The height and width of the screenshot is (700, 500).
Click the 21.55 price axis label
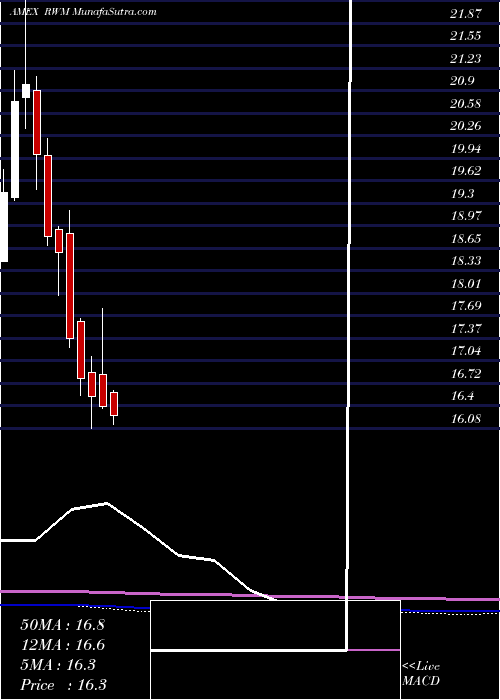point(466,36)
